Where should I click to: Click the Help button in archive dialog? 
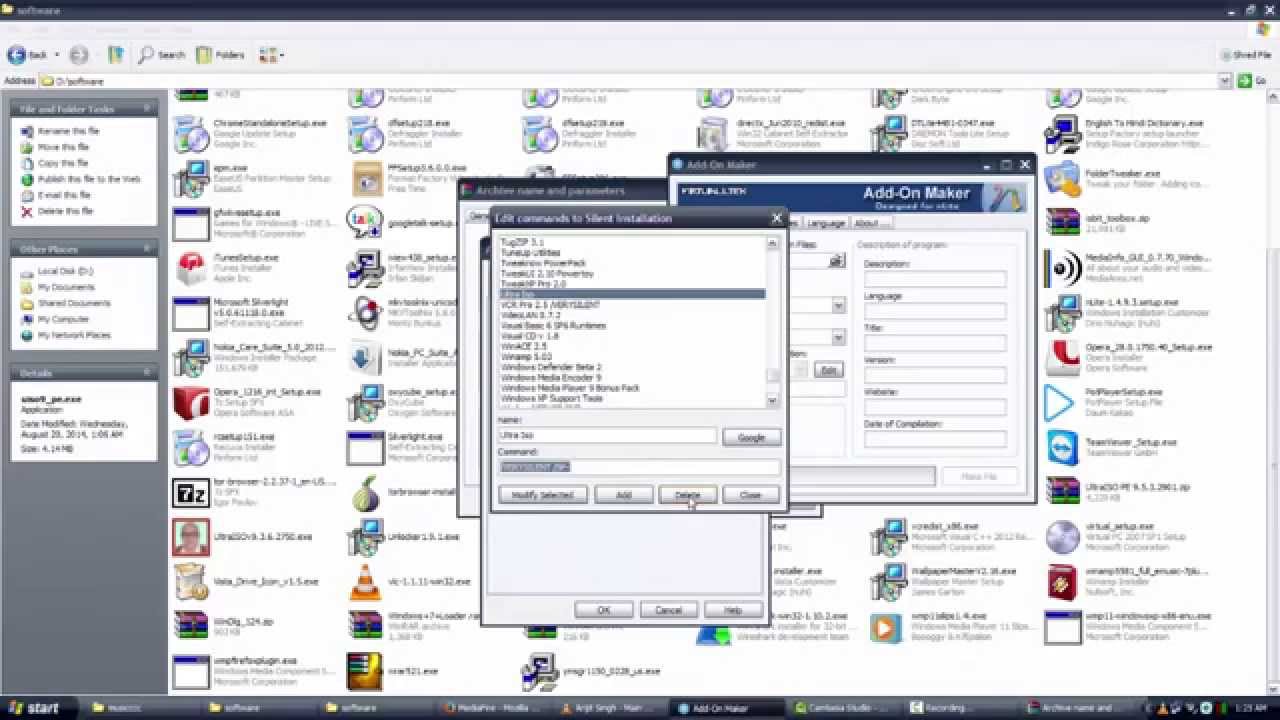(732, 610)
